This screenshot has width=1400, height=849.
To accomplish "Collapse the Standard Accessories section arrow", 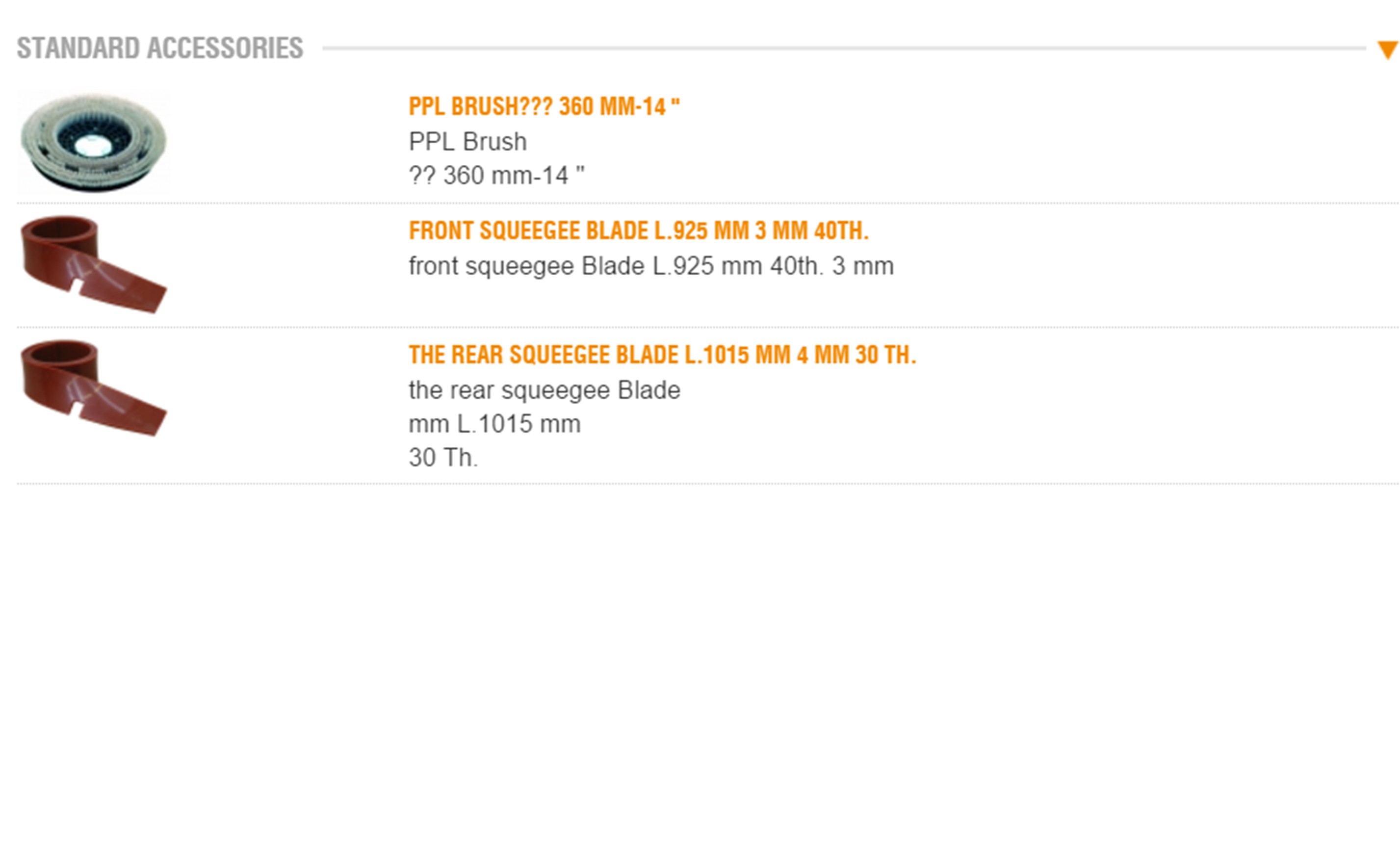I will (x=1387, y=50).
